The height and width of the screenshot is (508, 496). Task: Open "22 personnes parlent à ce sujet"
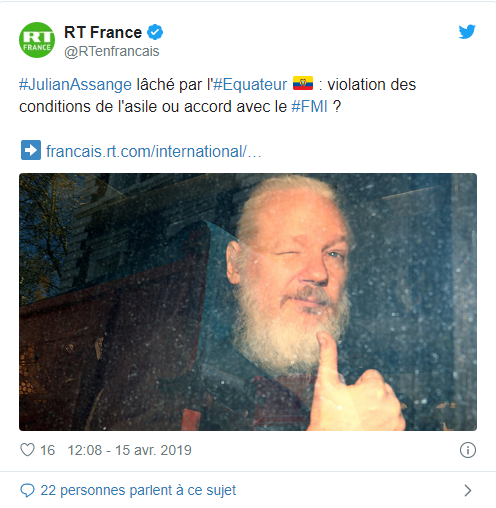coord(138,490)
